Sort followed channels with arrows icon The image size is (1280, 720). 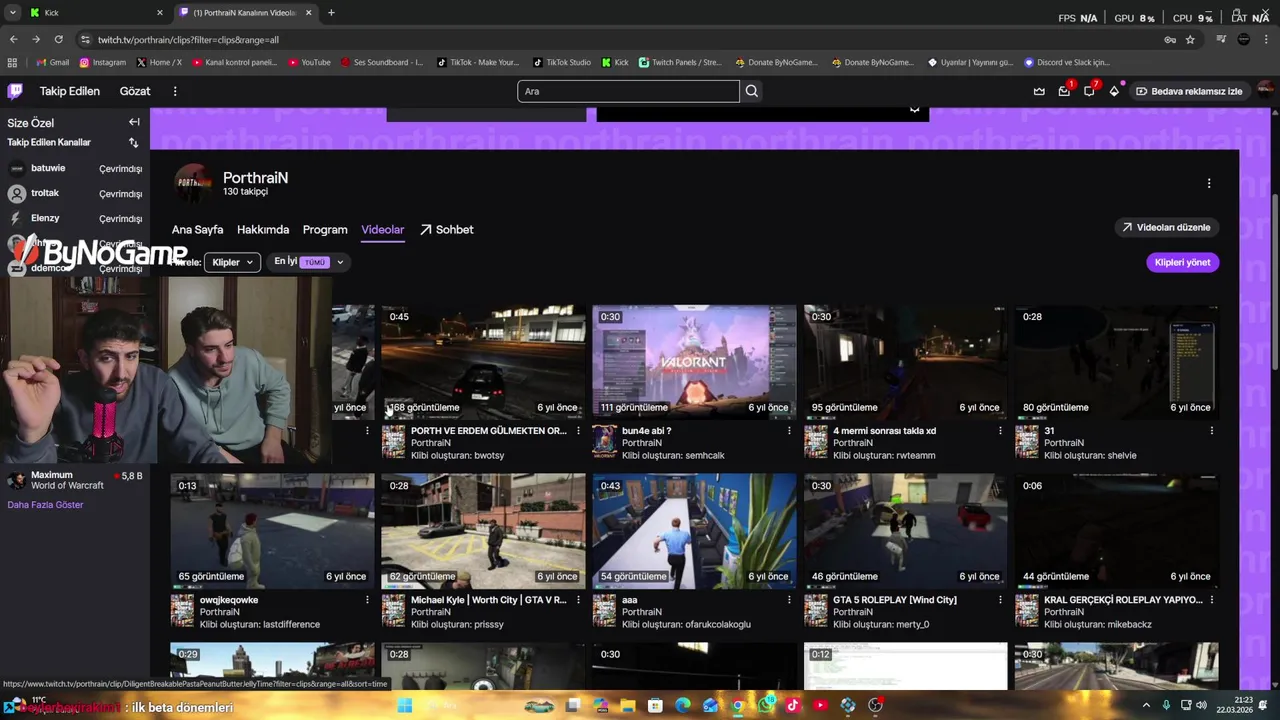[x=134, y=142]
